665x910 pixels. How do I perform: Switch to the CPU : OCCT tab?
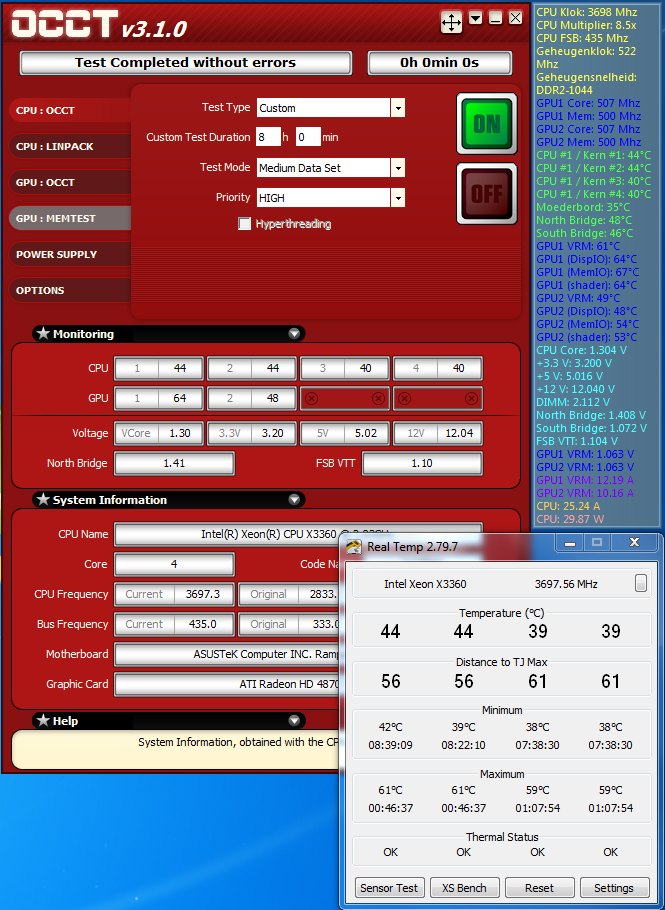coord(70,110)
